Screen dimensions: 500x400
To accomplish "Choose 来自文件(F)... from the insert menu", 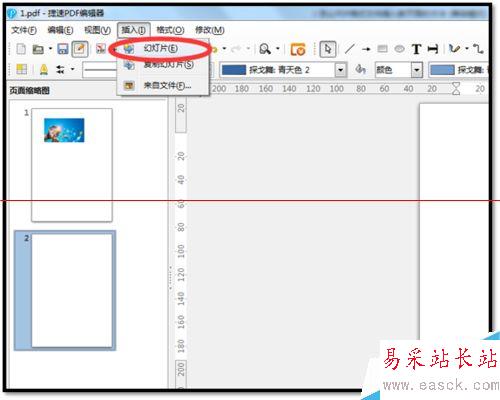I will (x=163, y=86).
